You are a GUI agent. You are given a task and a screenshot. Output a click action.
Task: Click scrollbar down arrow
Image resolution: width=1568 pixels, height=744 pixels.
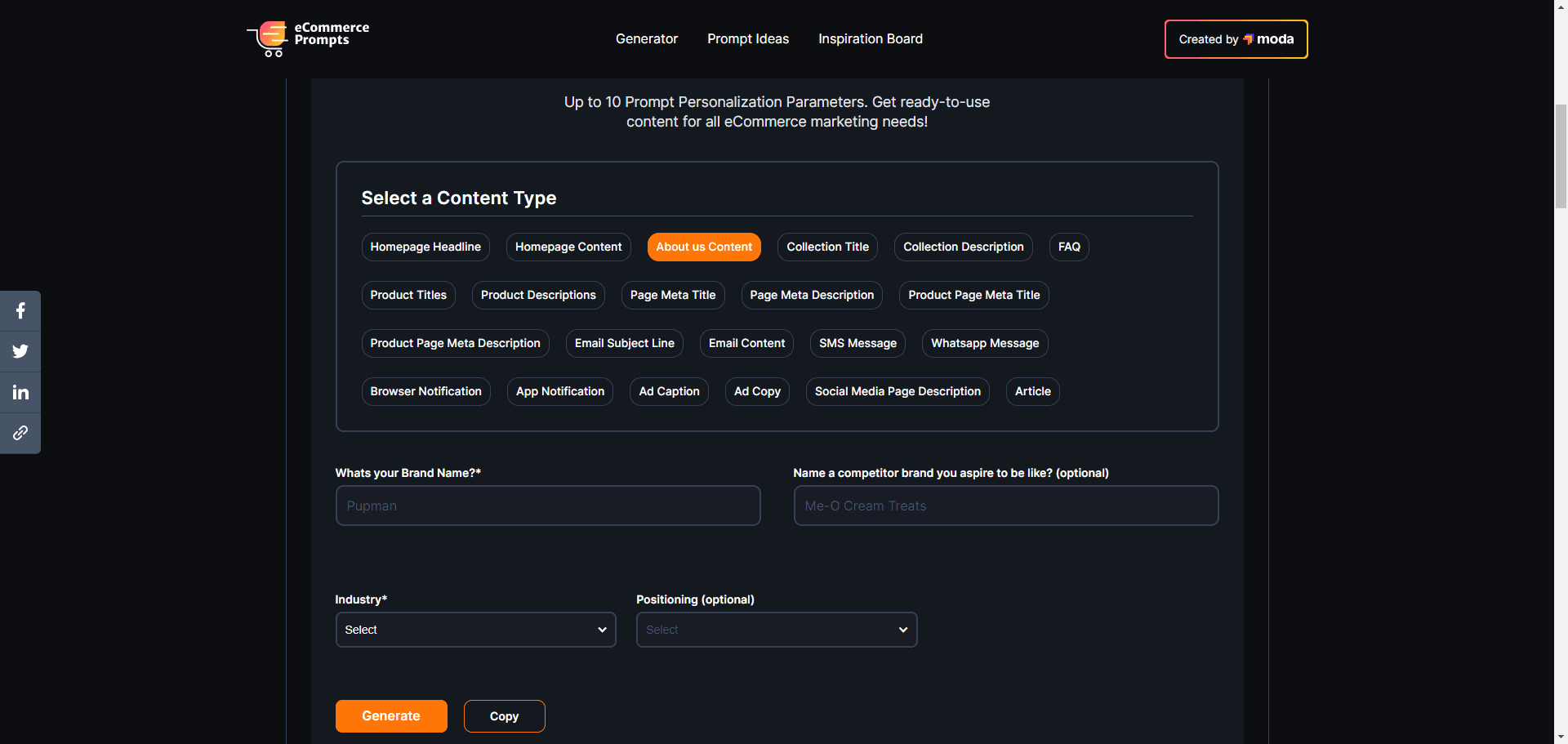[x=1561, y=737]
